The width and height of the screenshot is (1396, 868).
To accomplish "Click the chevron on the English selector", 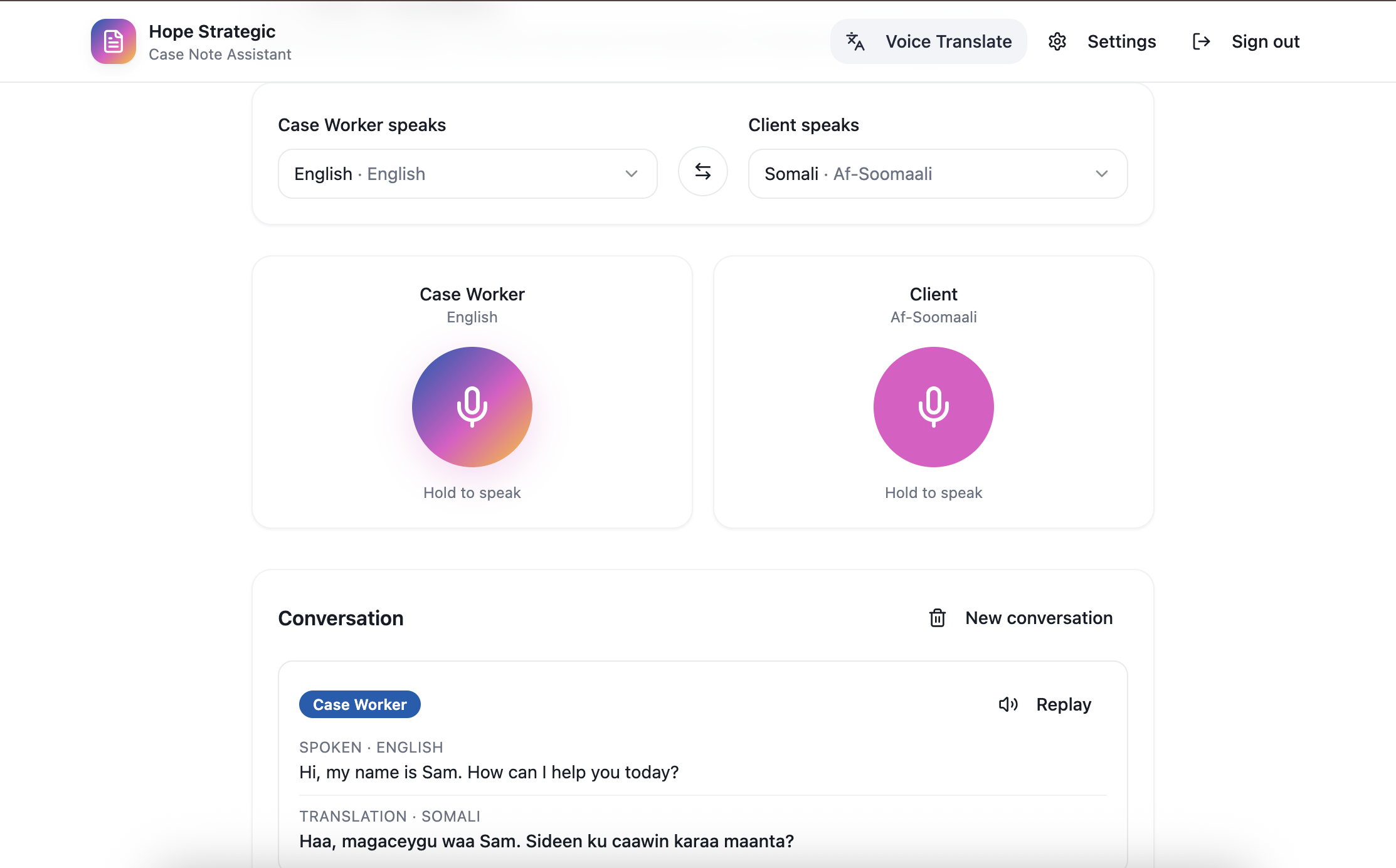I will click(x=631, y=174).
